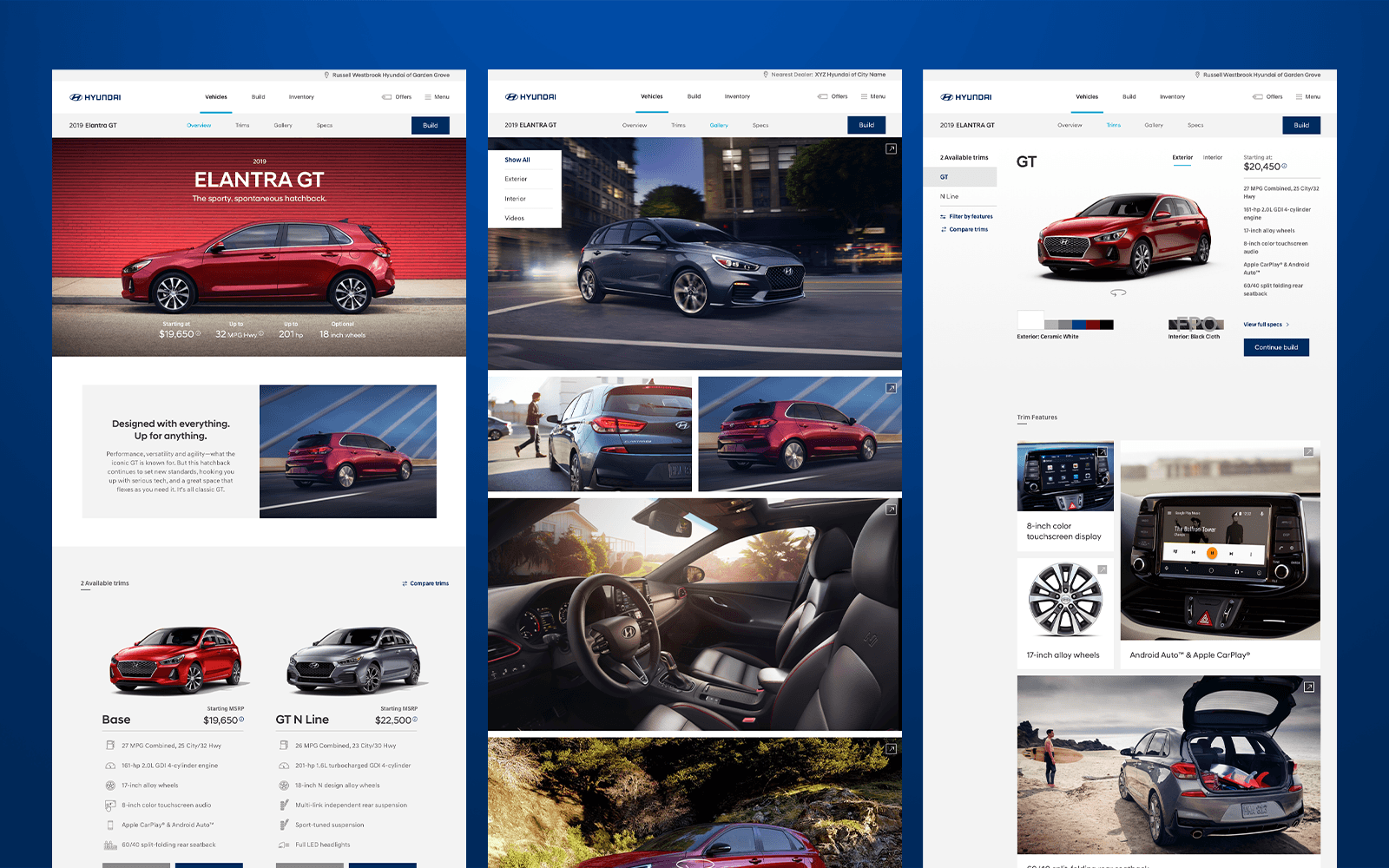This screenshot has height=868, width=1389.
Task: Click Hyundai logo on Overview page
Action: (x=95, y=97)
